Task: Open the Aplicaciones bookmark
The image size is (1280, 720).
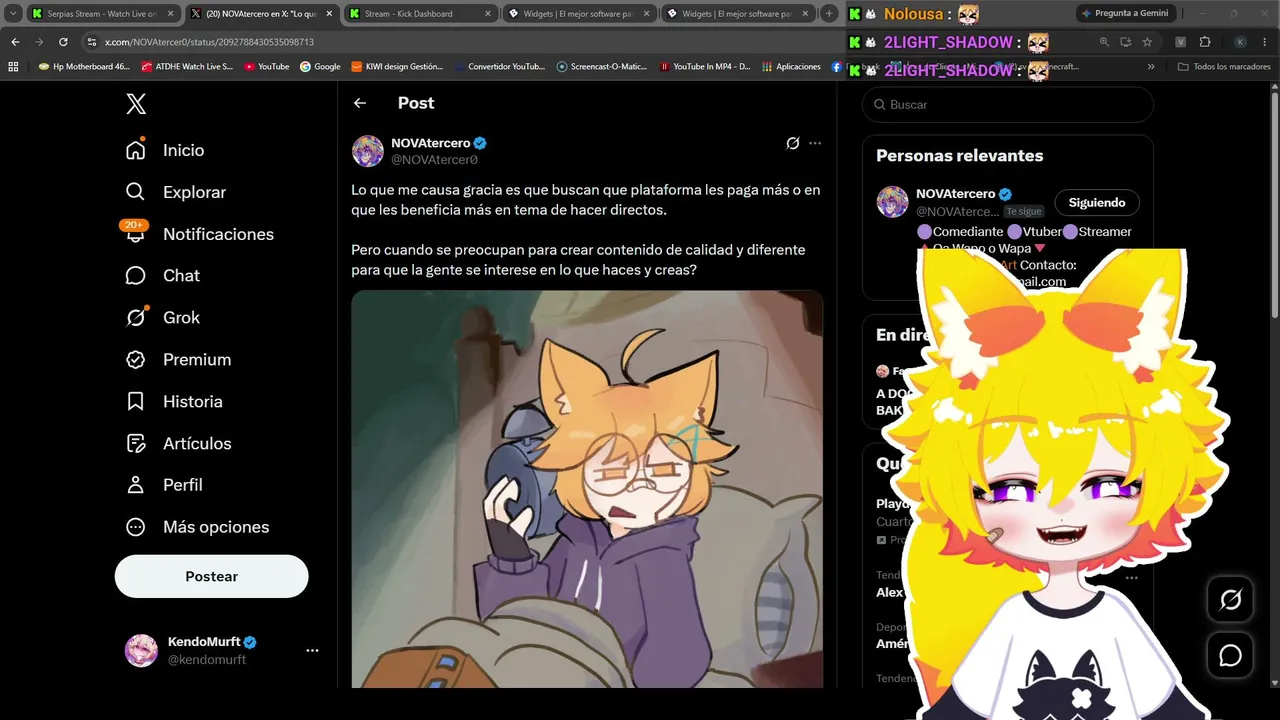Action: 791,67
